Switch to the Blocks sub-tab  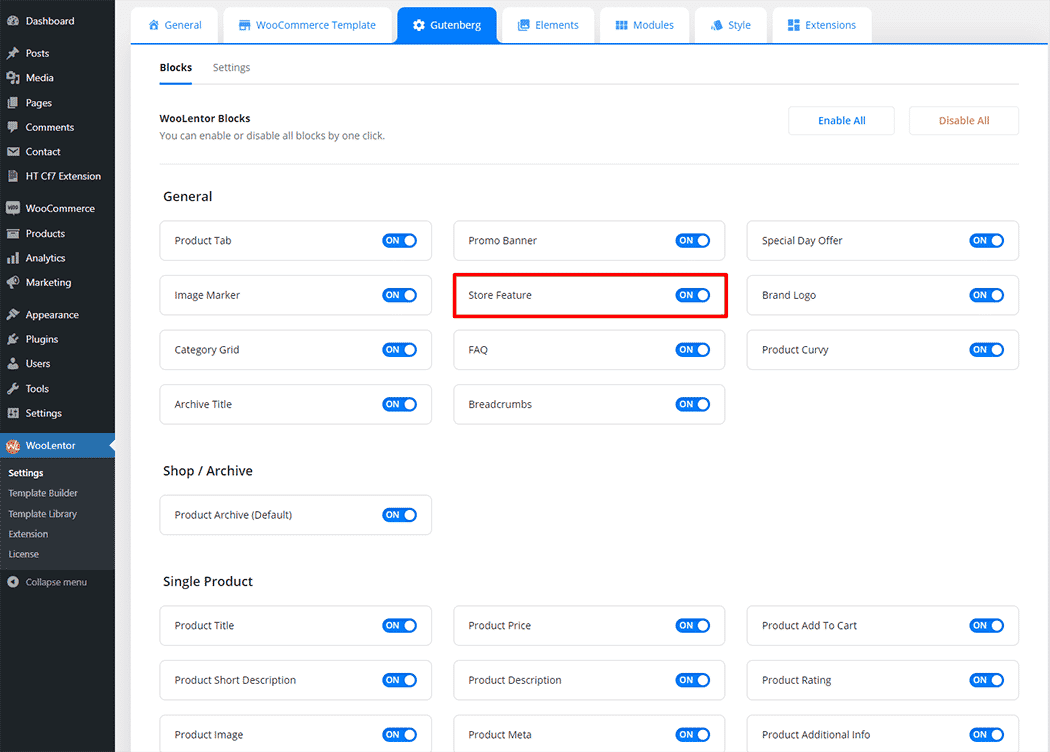coord(175,68)
